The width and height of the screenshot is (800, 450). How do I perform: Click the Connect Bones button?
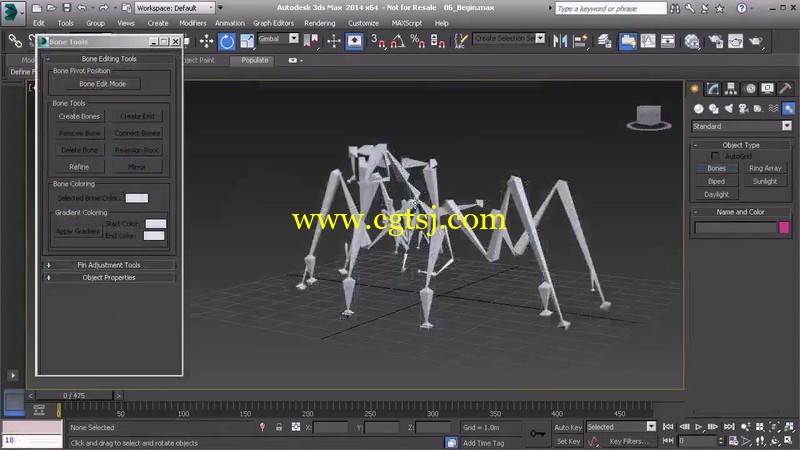tap(137, 133)
